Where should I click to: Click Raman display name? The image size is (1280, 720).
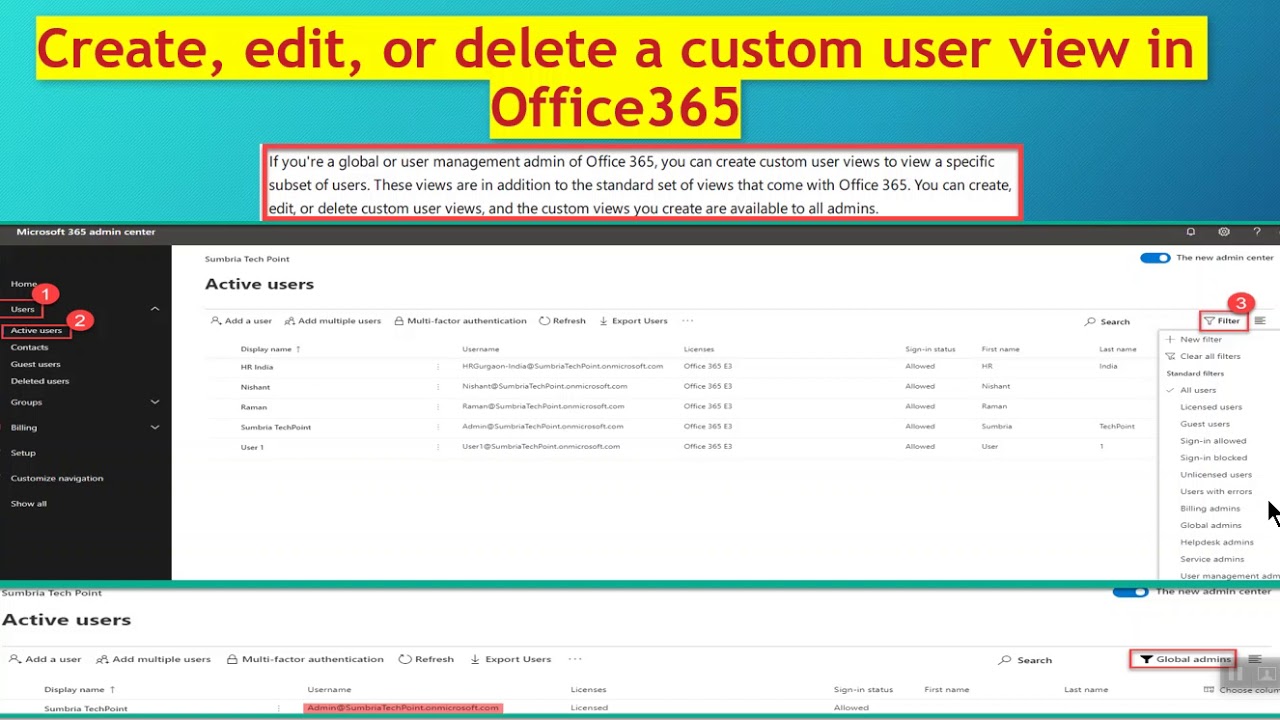tap(254, 407)
